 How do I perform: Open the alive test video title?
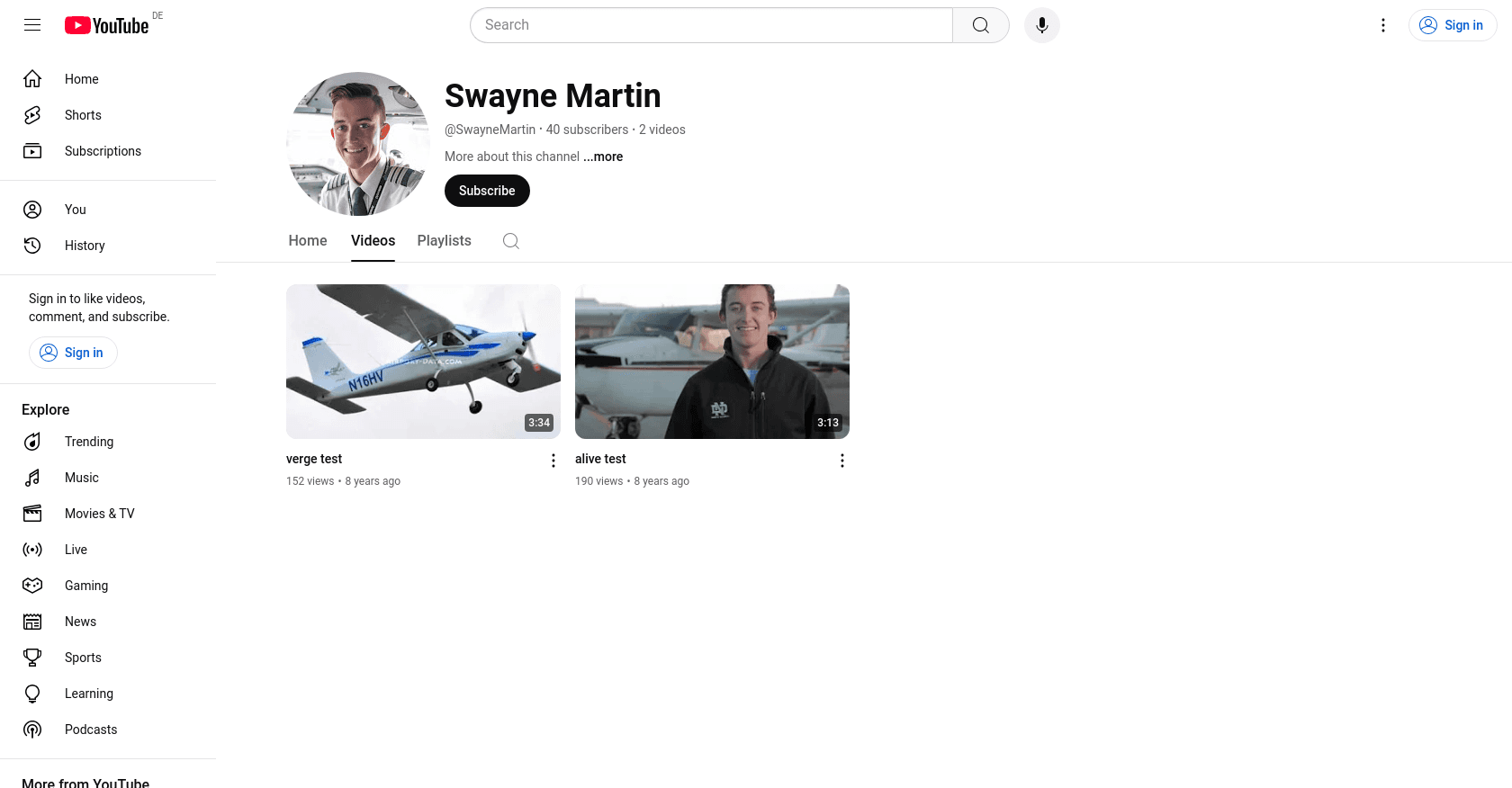coord(600,459)
